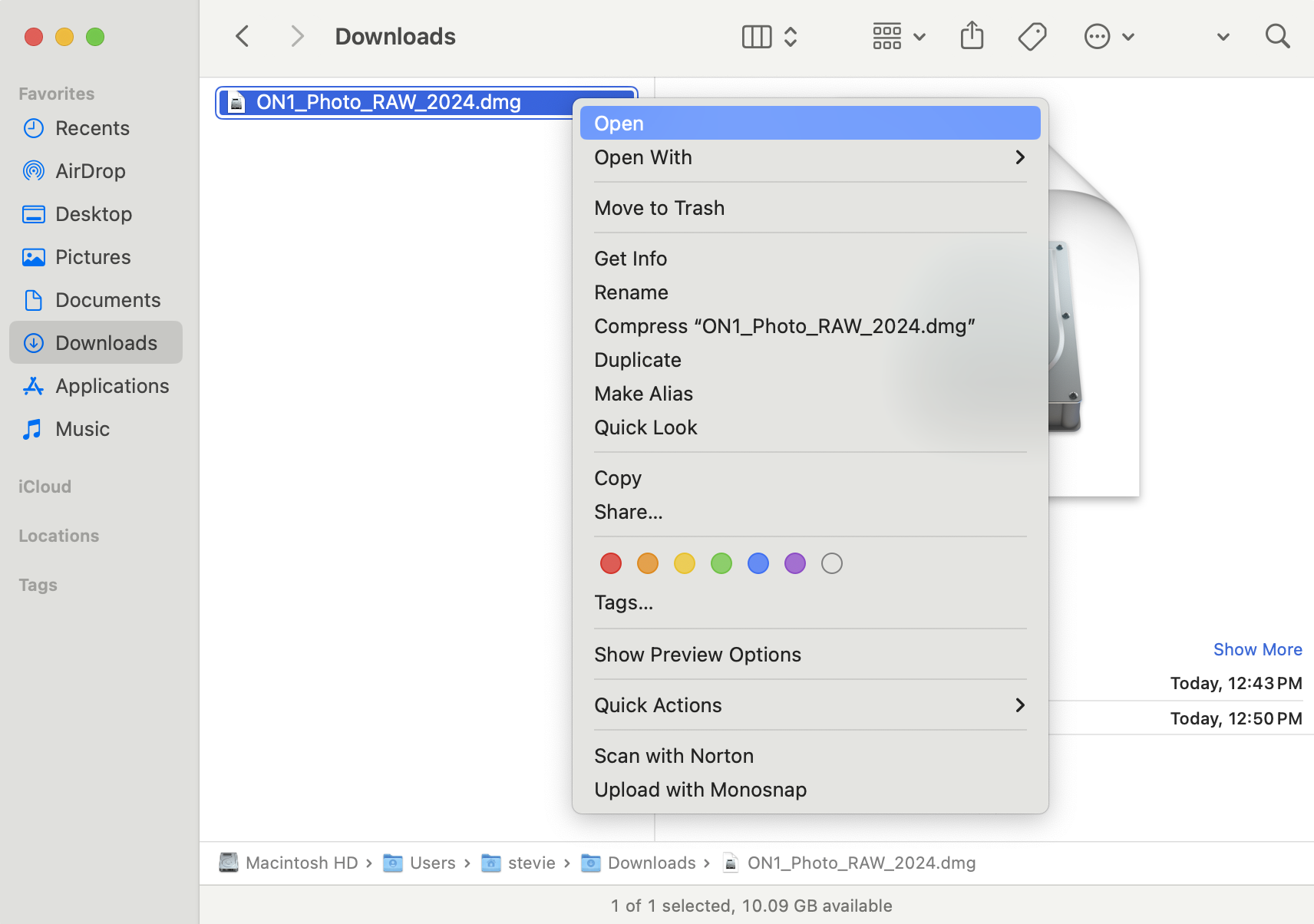Click the Show More link
The image size is (1314, 924).
click(1257, 649)
